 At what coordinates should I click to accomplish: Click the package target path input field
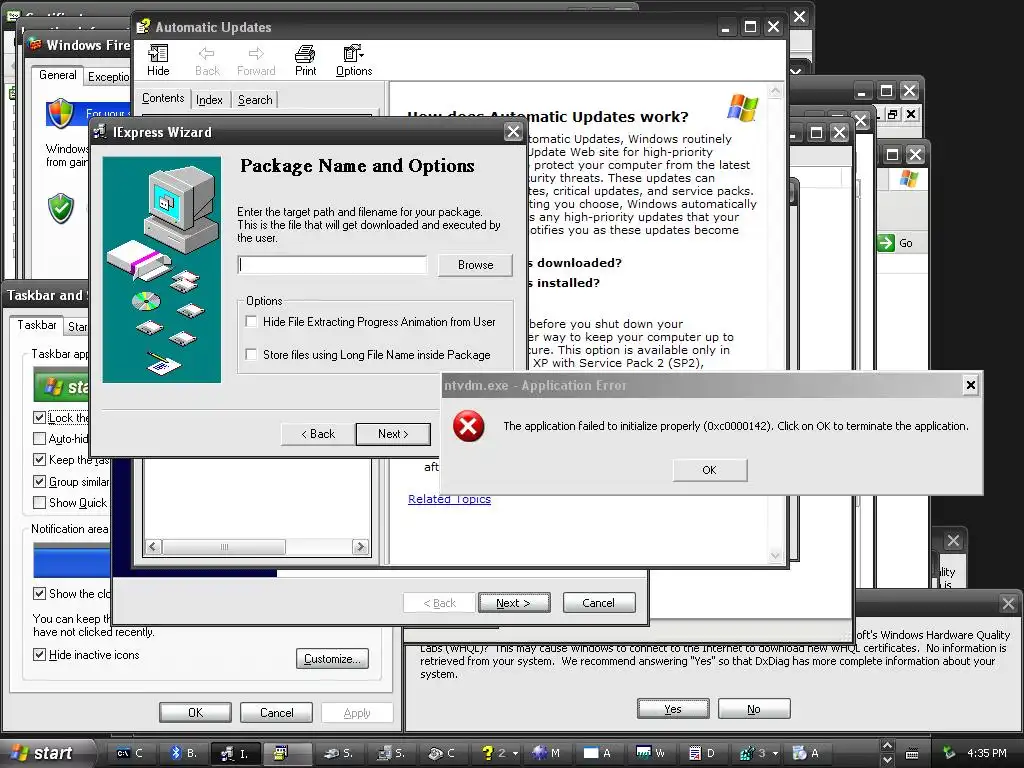pyautogui.click(x=332, y=264)
